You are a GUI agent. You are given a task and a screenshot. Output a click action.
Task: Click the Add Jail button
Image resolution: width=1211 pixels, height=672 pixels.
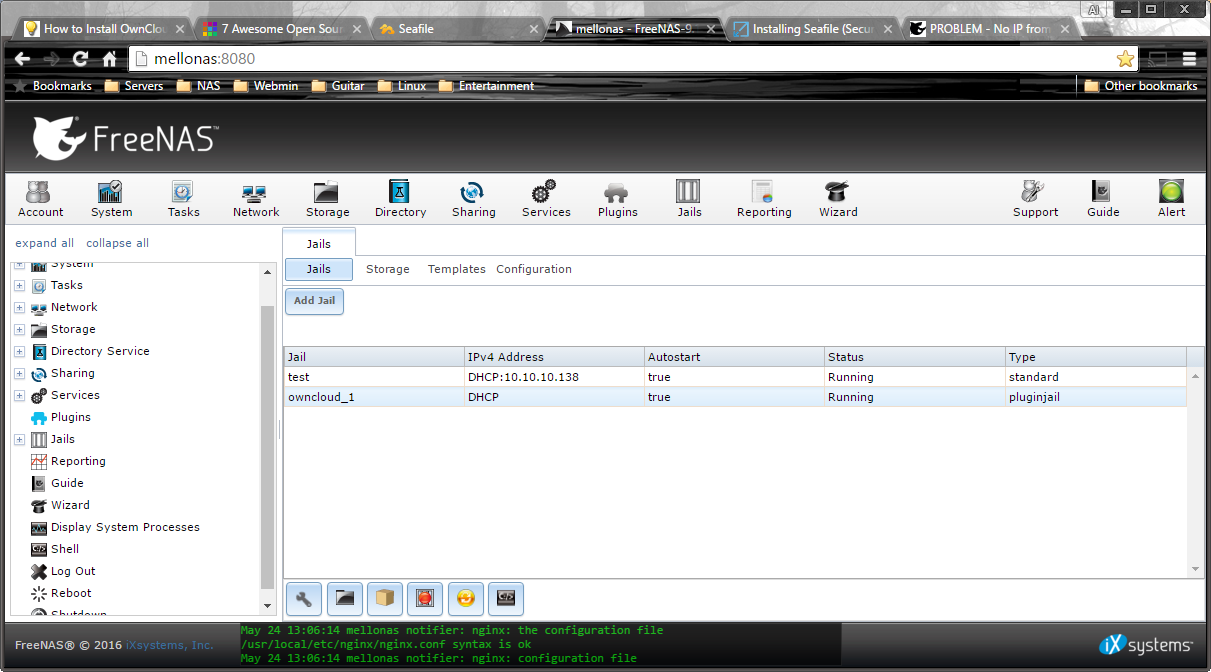point(314,301)
